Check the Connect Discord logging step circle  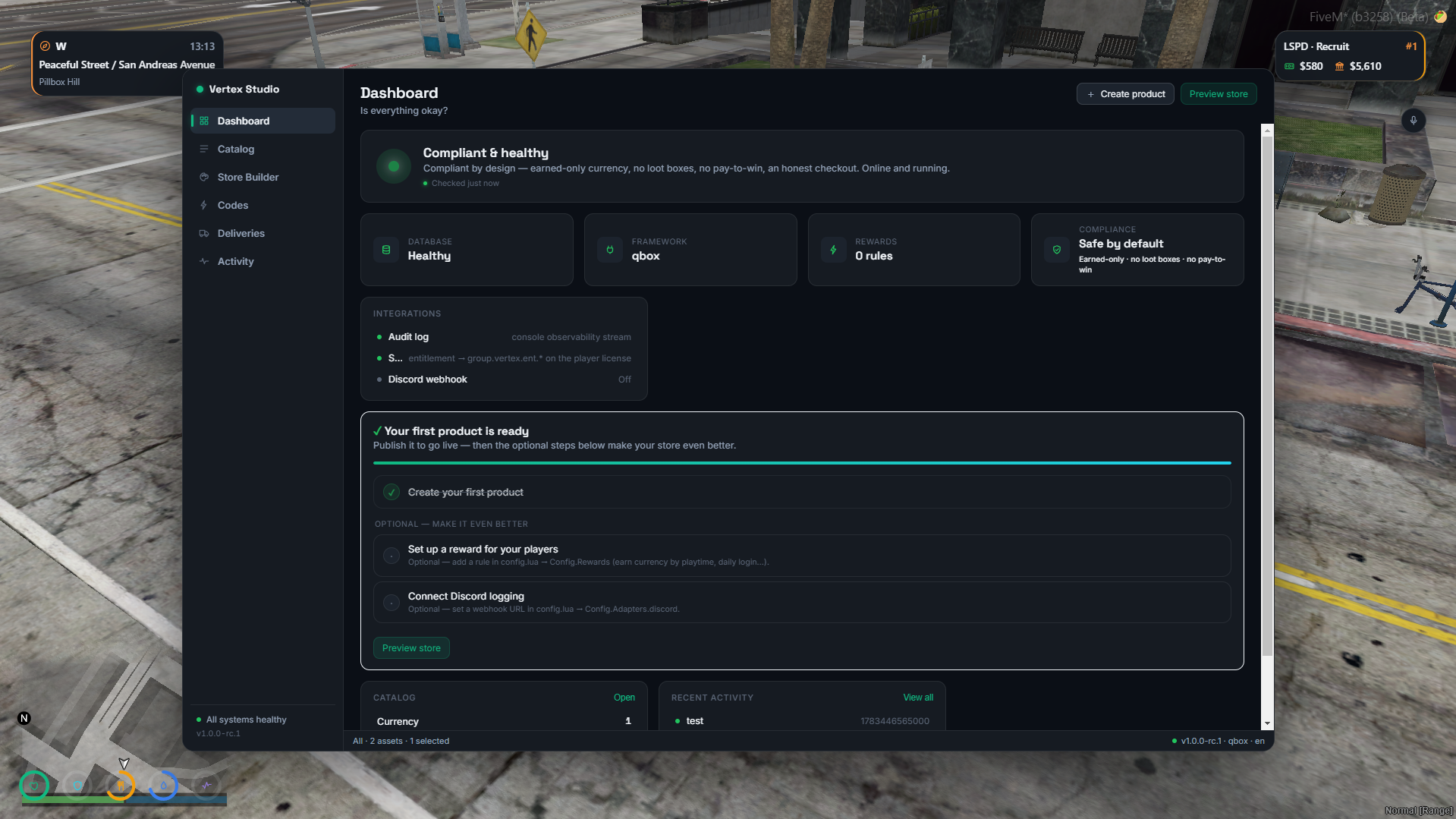click(x=392, y=603)
